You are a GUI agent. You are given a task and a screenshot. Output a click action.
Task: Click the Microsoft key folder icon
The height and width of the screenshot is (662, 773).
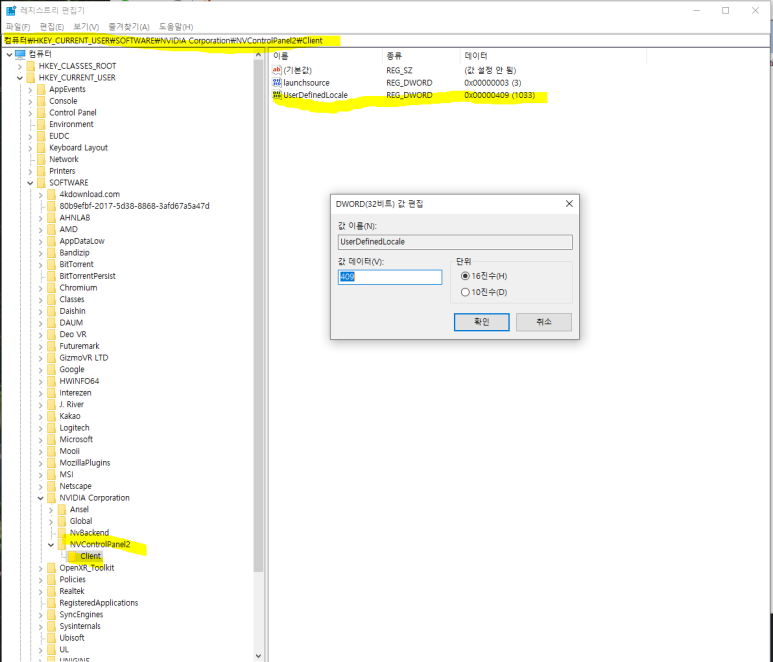52,439
